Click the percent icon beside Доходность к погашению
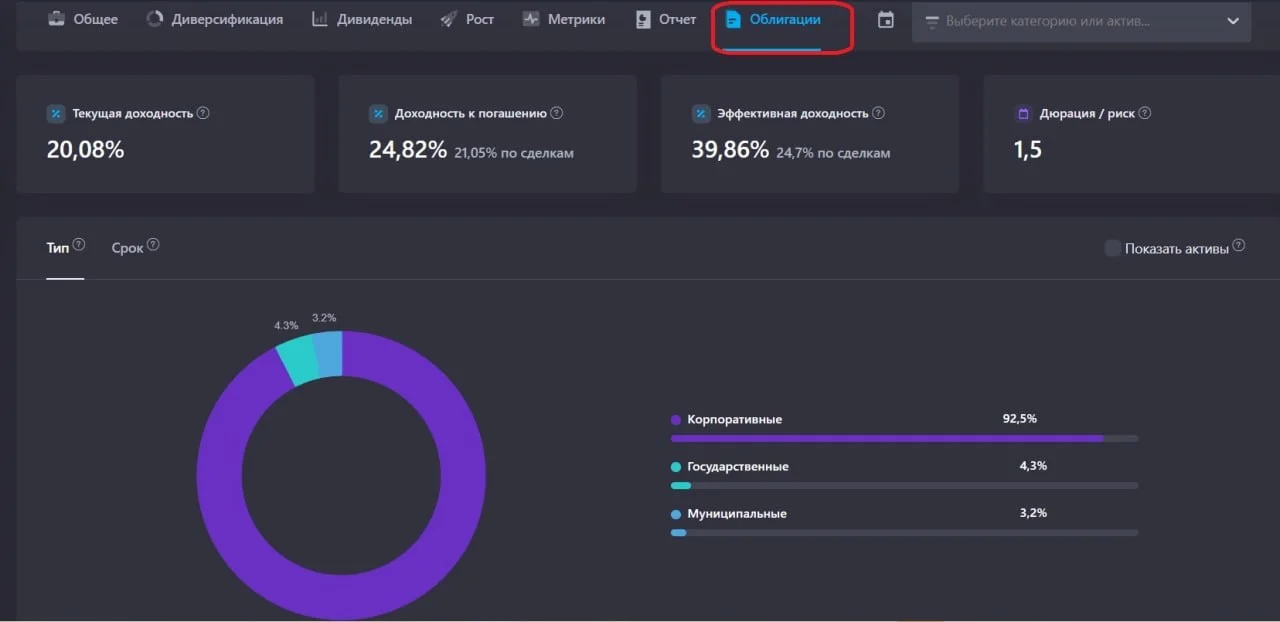Image resolution: width=1280 pixels, height=622 pixels. pyautogui.click(x=378, y=114)
